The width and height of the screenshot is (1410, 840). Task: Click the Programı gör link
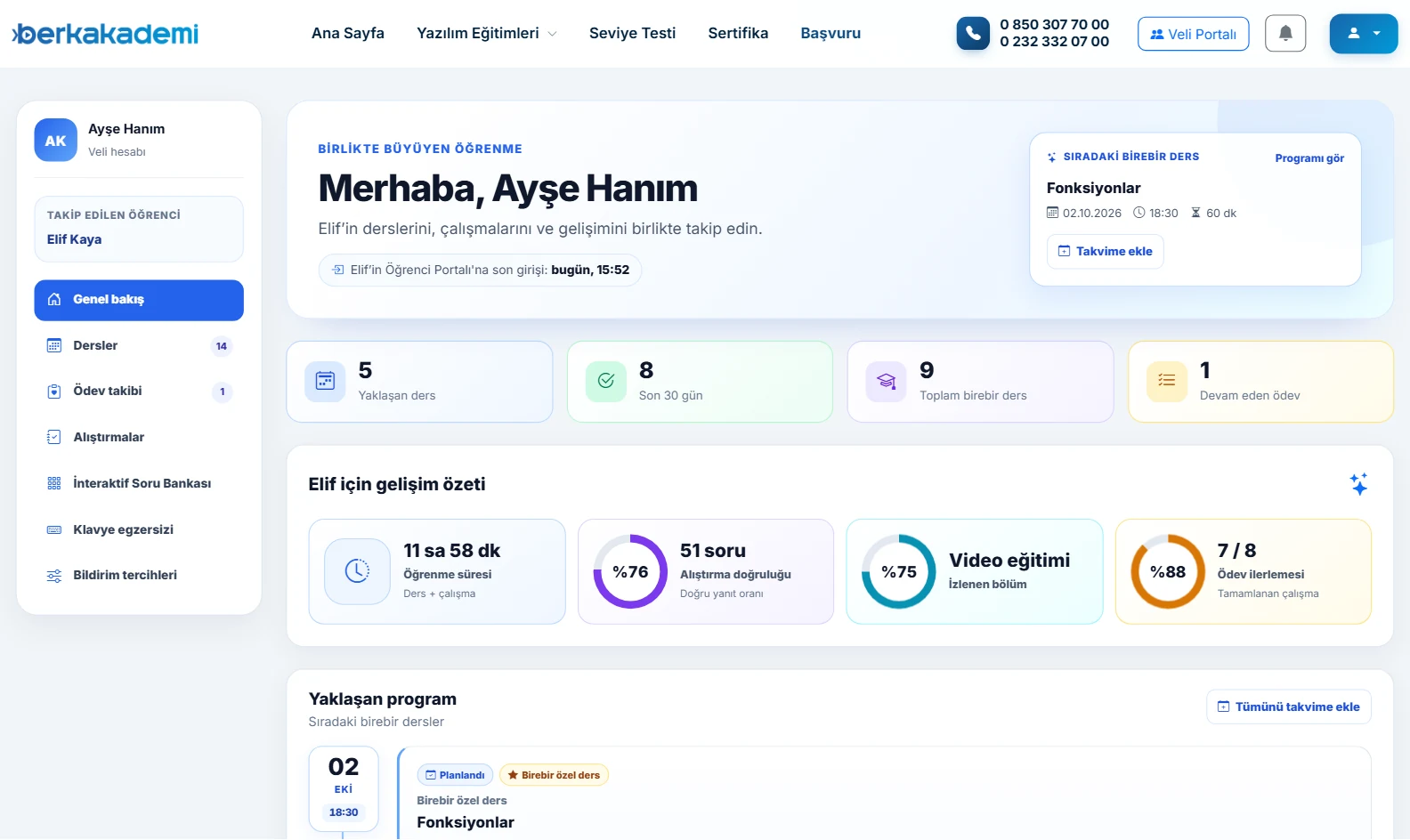tap(1309, 158)
